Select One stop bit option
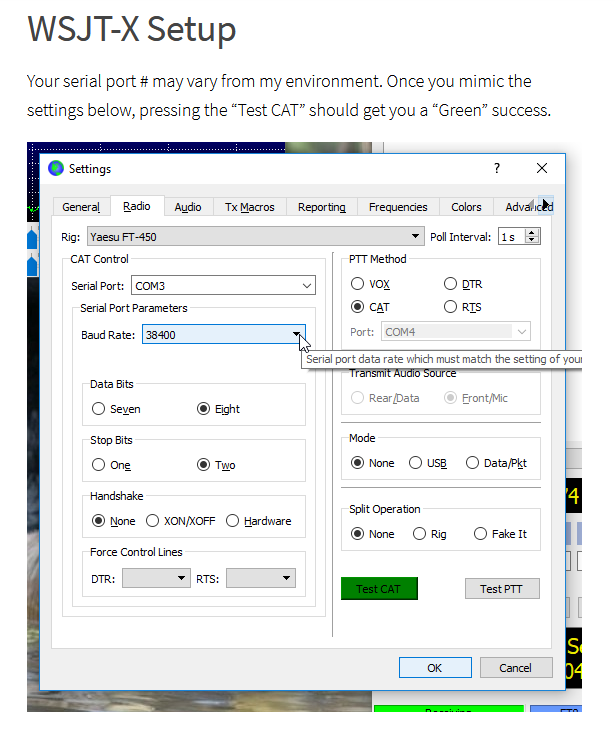This screenshot has width=615, height=733. point(99,465)
